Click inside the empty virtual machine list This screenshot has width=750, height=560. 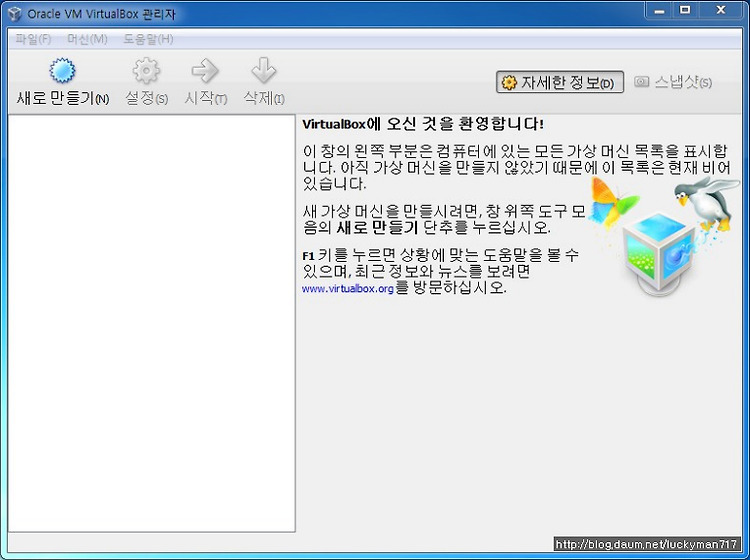coord(152,323)
